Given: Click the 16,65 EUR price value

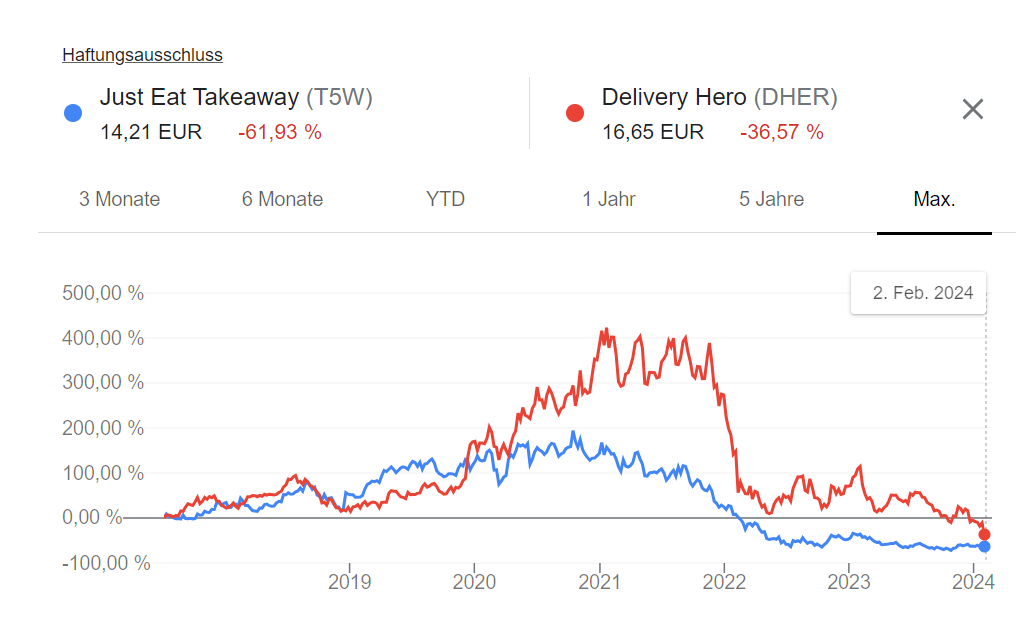Looking at the screenshot, I should click(x=653, y=132).
